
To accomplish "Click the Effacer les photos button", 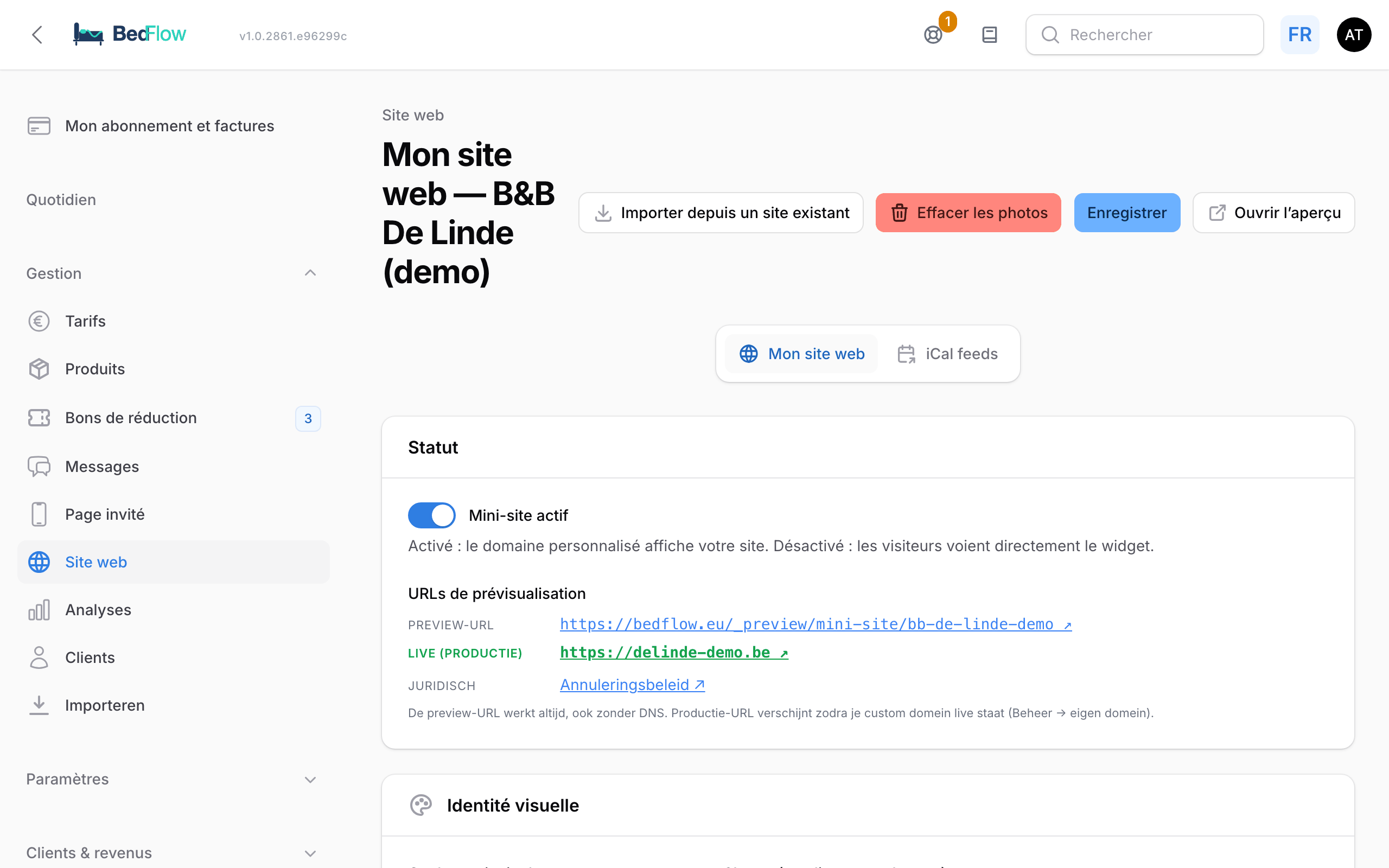I will [968, 213].
